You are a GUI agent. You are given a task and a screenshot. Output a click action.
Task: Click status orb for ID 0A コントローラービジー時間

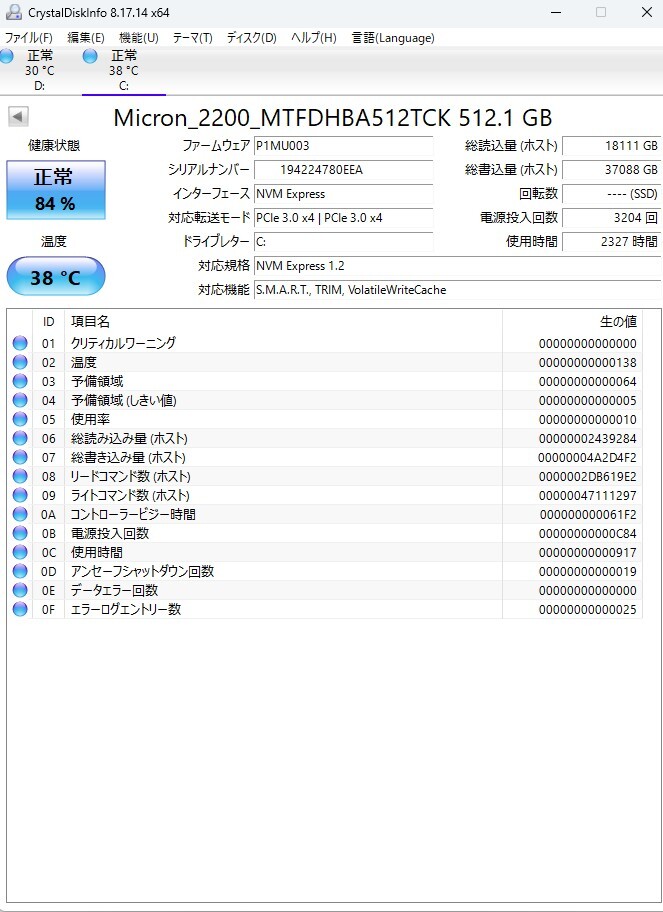pos(20,514)
